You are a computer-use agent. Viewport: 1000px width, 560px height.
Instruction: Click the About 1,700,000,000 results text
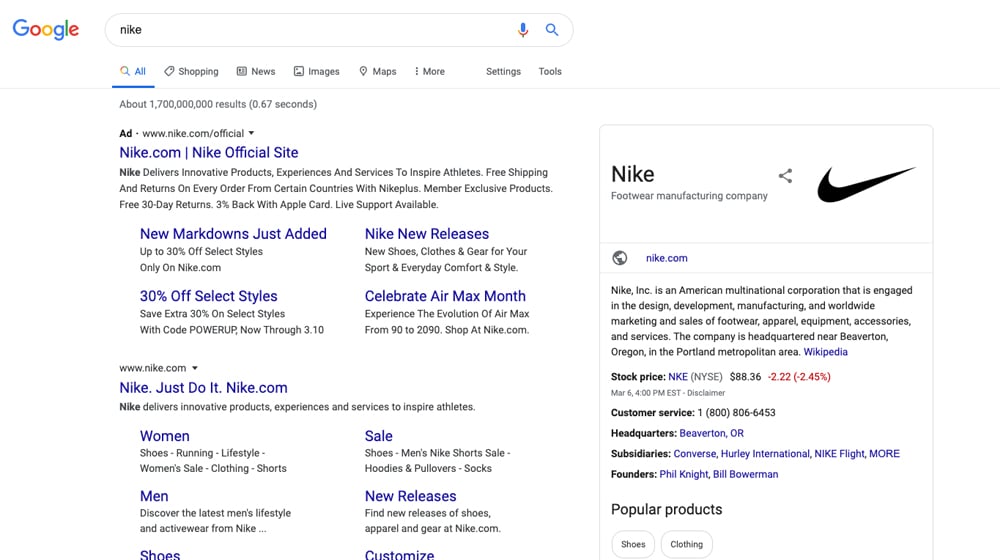(218, 104)
